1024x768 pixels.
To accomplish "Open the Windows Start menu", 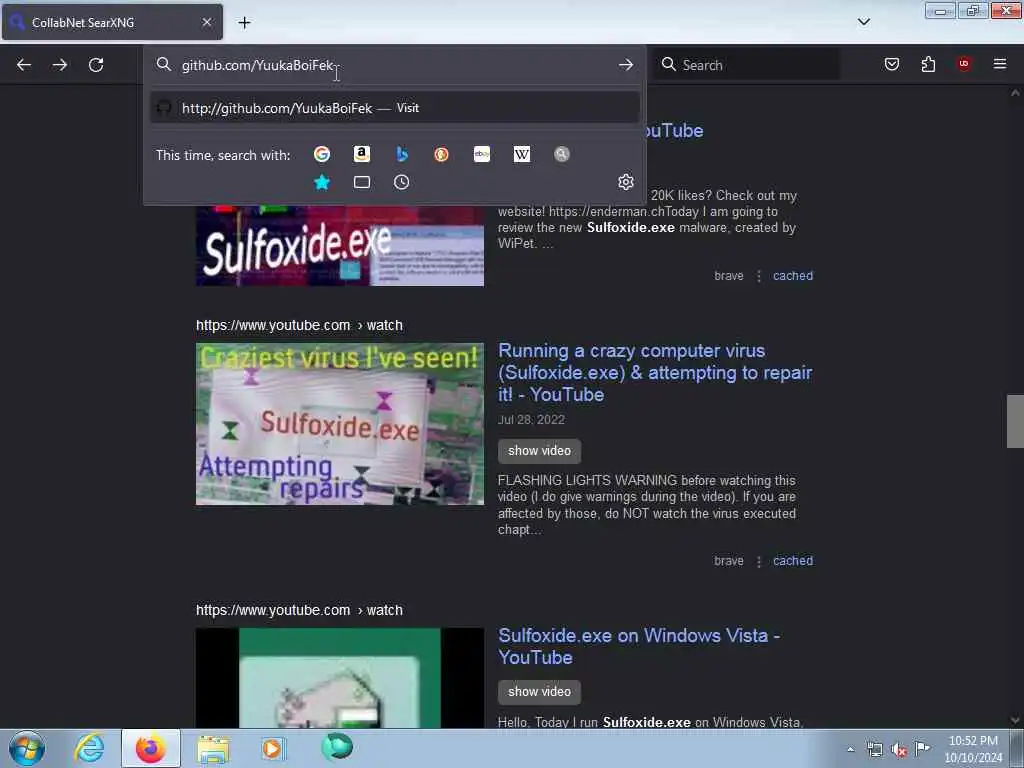I will (x=27, y=748).
